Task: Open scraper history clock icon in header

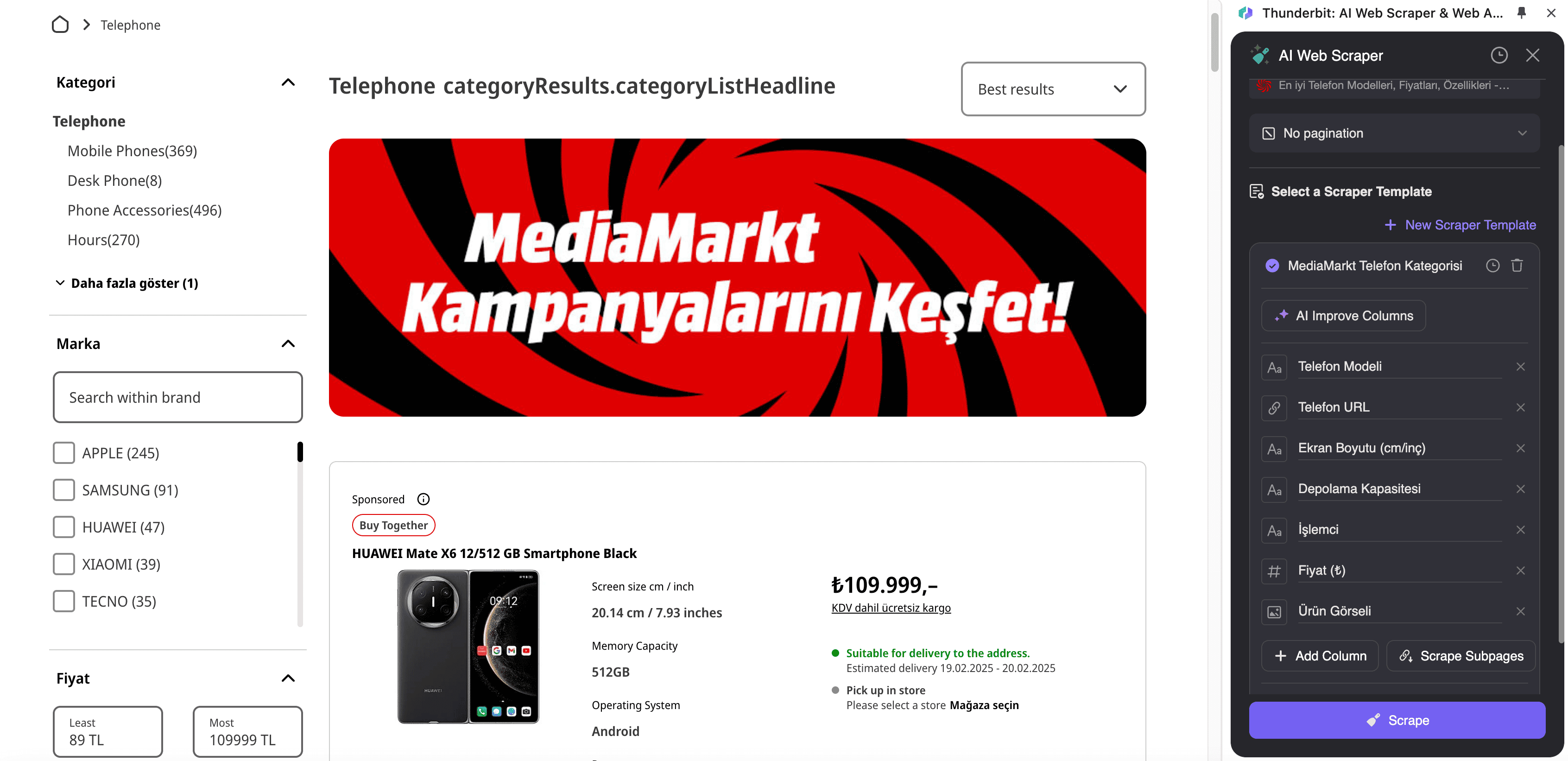Action: 1498,56
